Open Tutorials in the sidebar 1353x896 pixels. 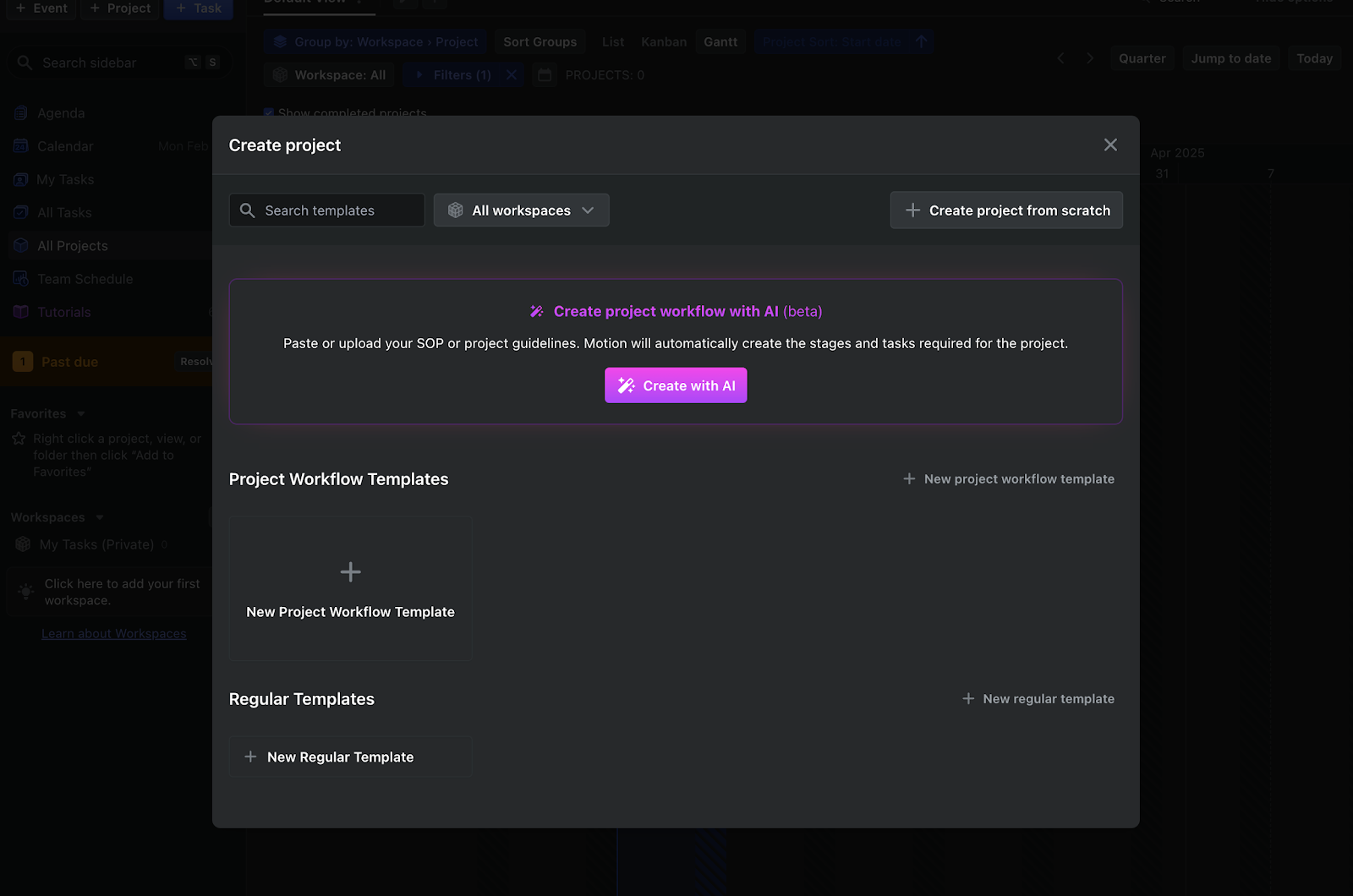click(x=64, y=312)
